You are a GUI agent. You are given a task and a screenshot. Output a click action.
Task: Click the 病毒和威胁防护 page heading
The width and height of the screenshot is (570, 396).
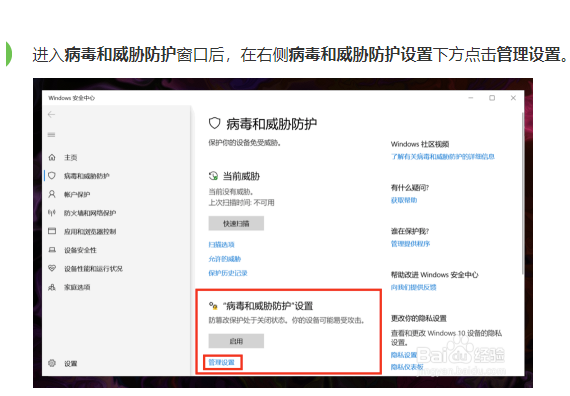[272, 124]
